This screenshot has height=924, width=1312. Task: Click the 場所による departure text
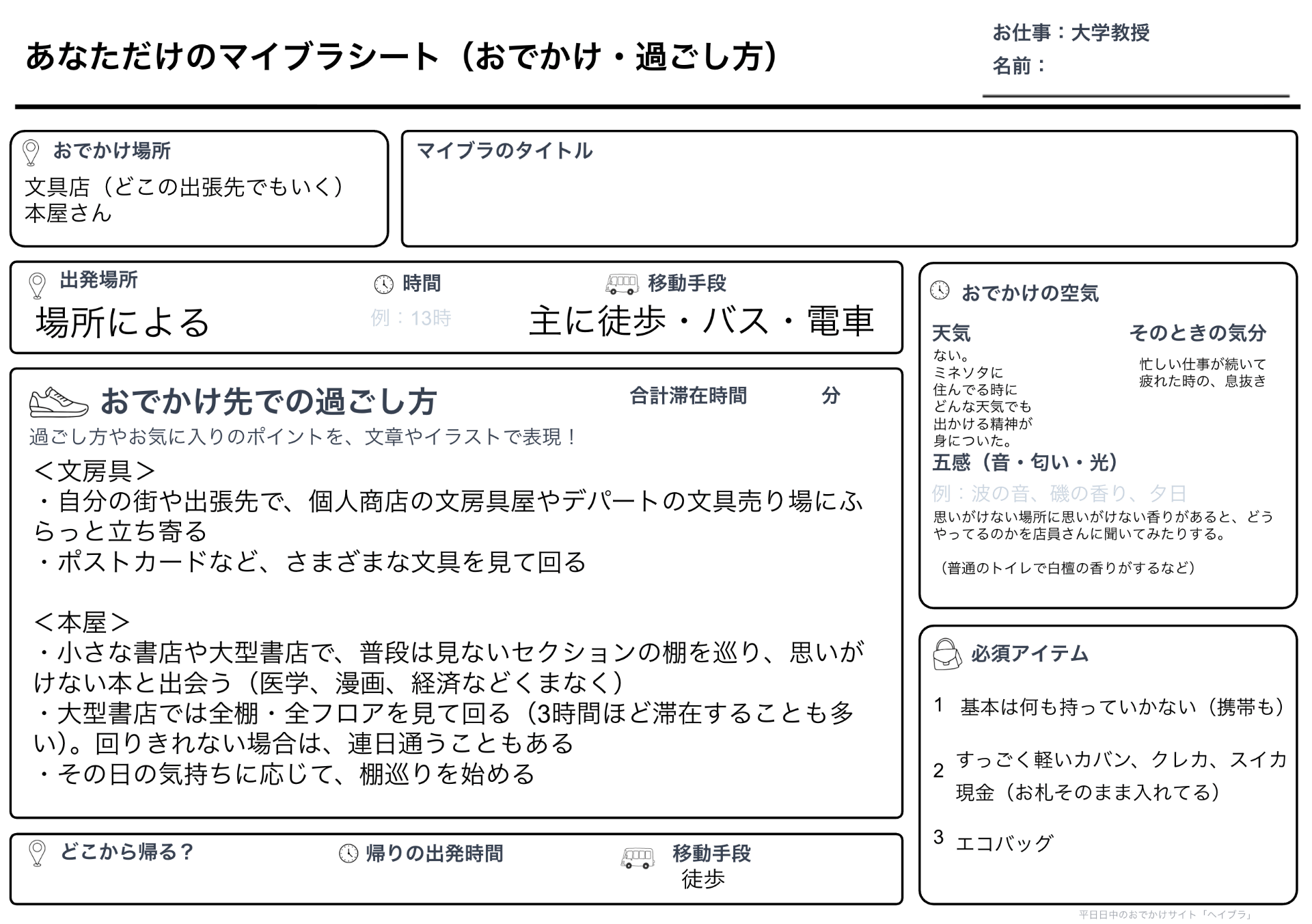[123, 323]
